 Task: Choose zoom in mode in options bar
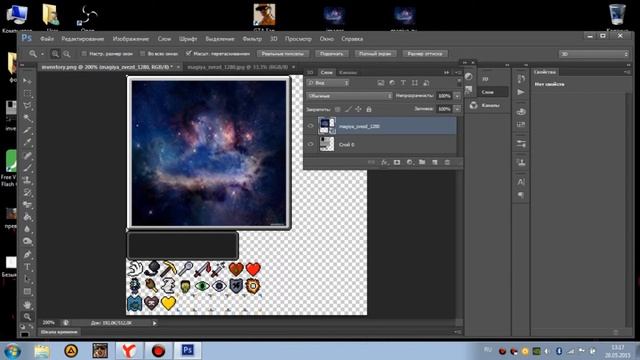click(55, 54)
